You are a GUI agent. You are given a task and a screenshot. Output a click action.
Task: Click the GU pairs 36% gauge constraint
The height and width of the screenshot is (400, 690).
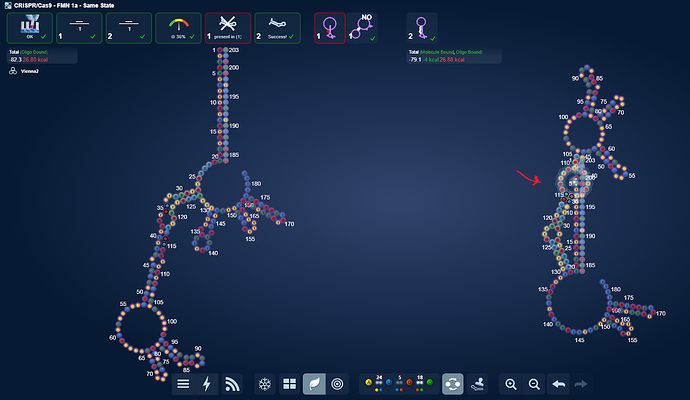tap(179, 28)
